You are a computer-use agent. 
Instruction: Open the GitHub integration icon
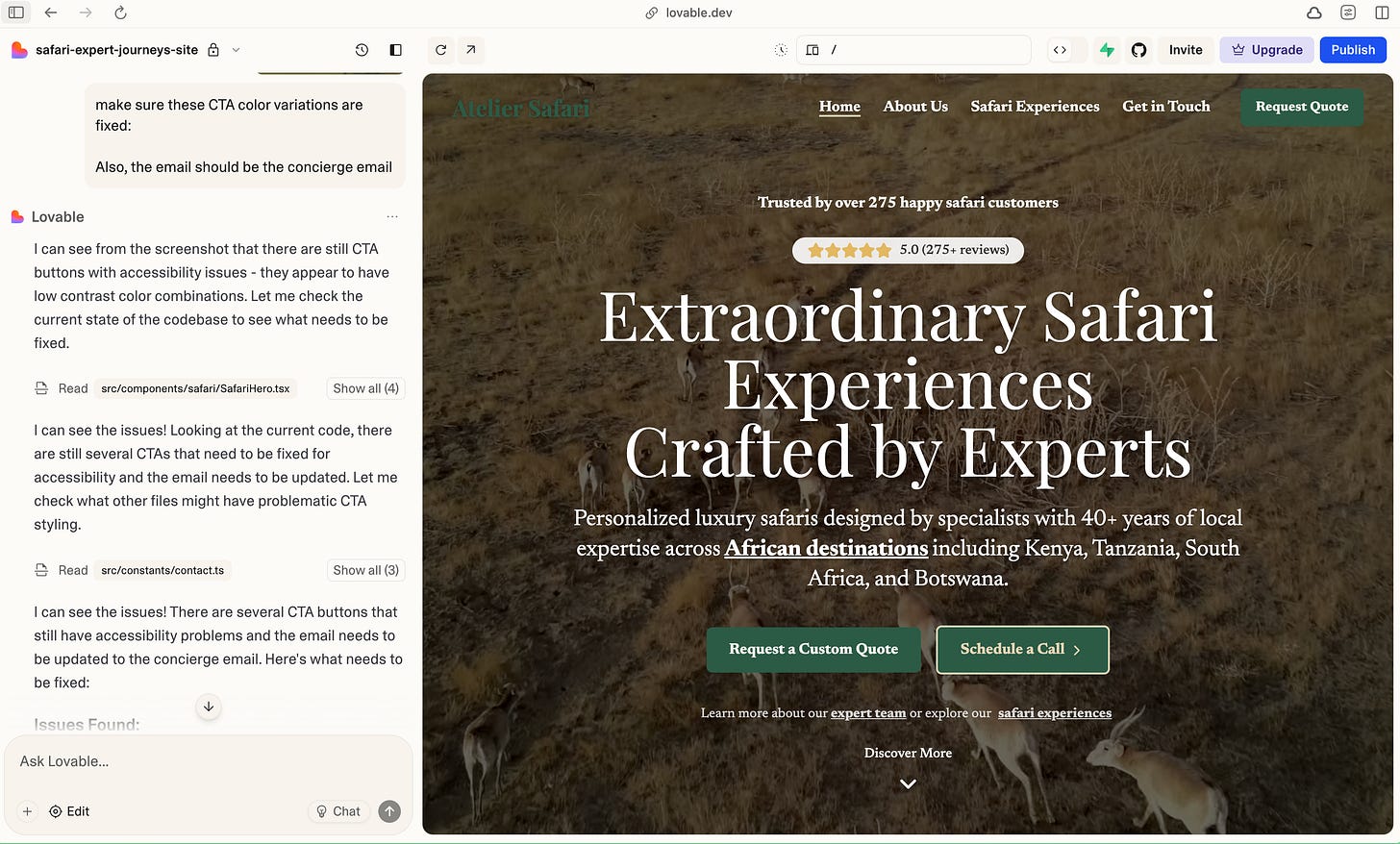[1138, 50]
